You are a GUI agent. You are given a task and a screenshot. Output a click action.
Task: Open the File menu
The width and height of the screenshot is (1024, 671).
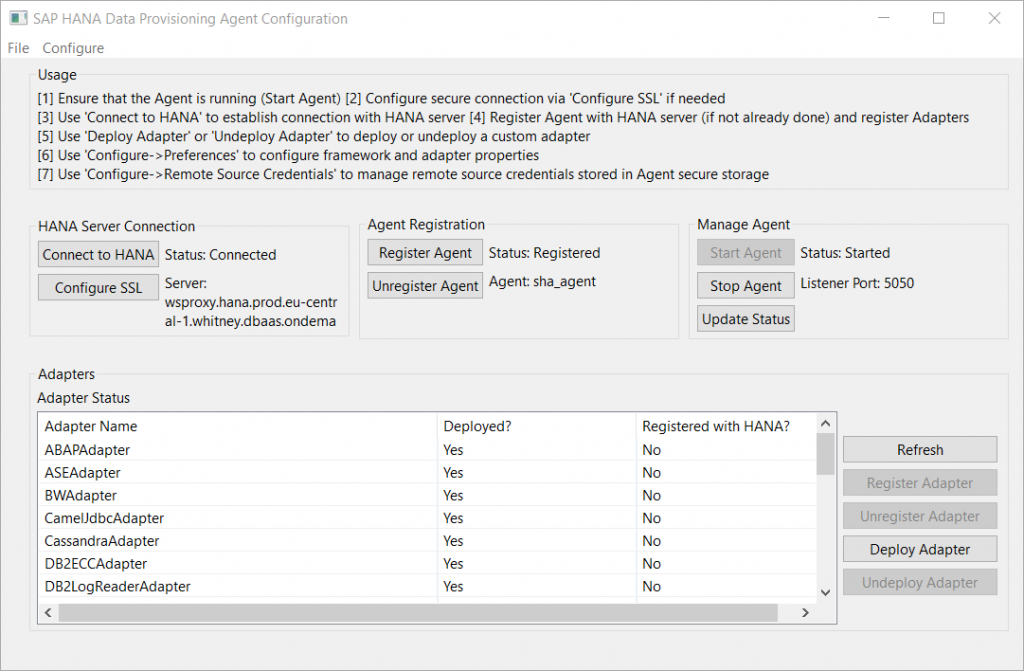(18, 48)
